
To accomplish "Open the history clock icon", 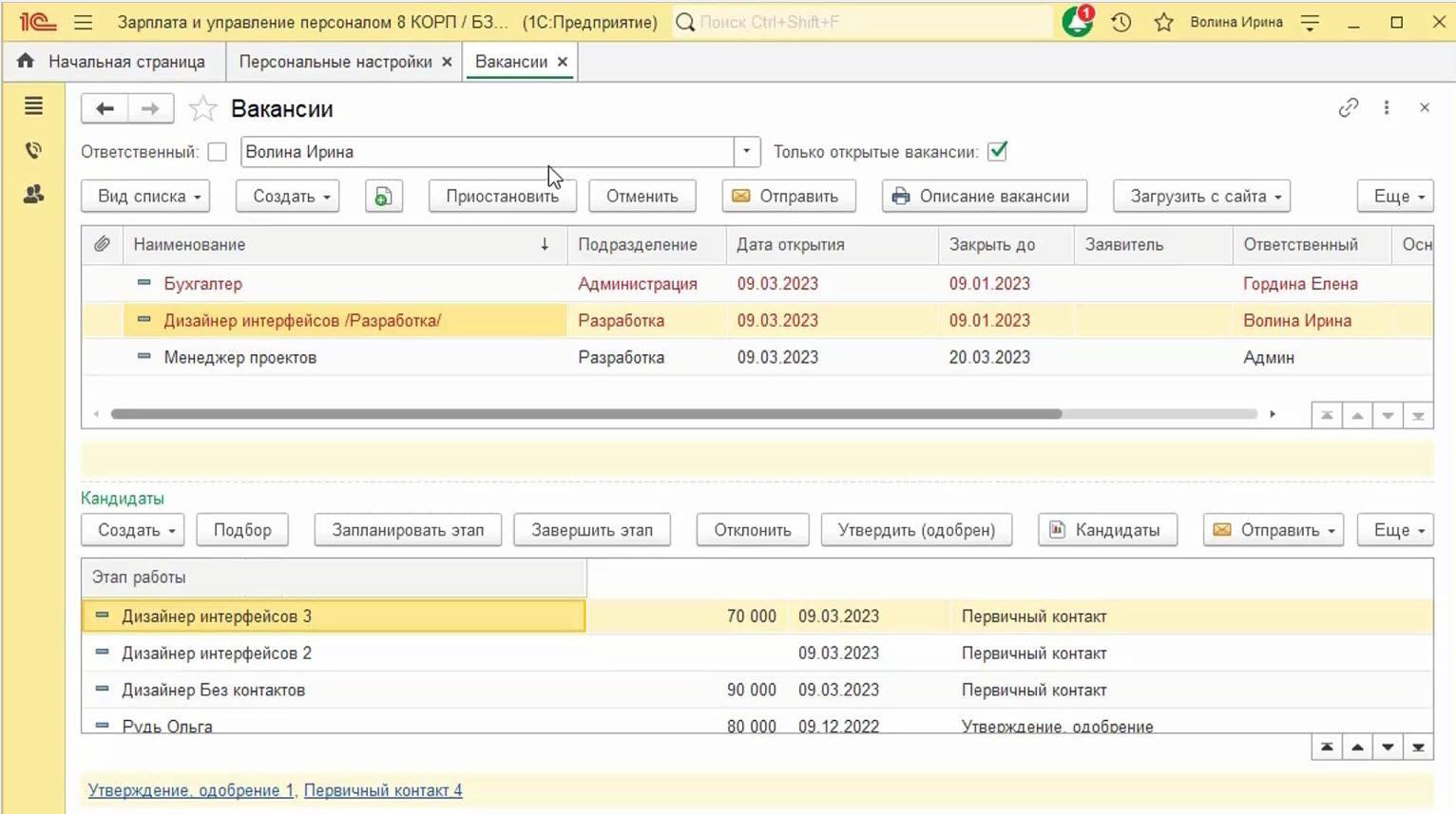I will [x=1121, y=22].
